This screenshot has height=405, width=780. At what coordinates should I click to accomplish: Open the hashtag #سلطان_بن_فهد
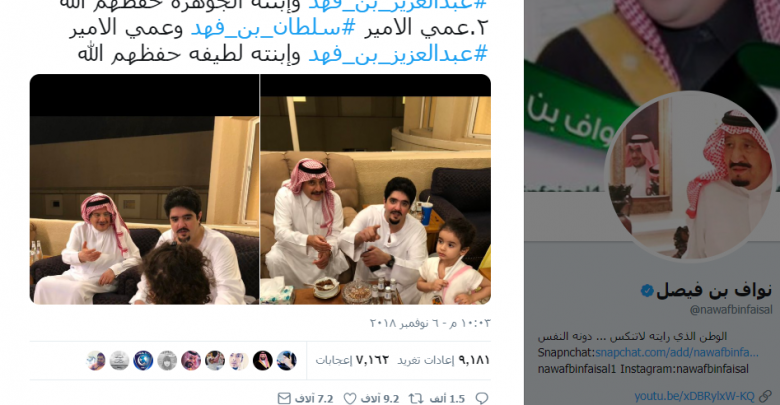[273, 28]
